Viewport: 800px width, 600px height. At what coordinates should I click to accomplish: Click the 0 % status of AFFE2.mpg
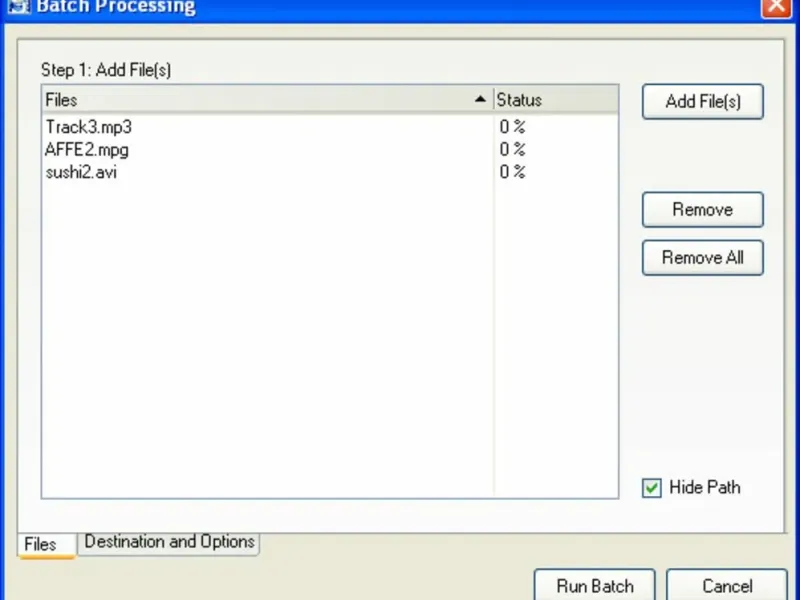coord(512,149)
